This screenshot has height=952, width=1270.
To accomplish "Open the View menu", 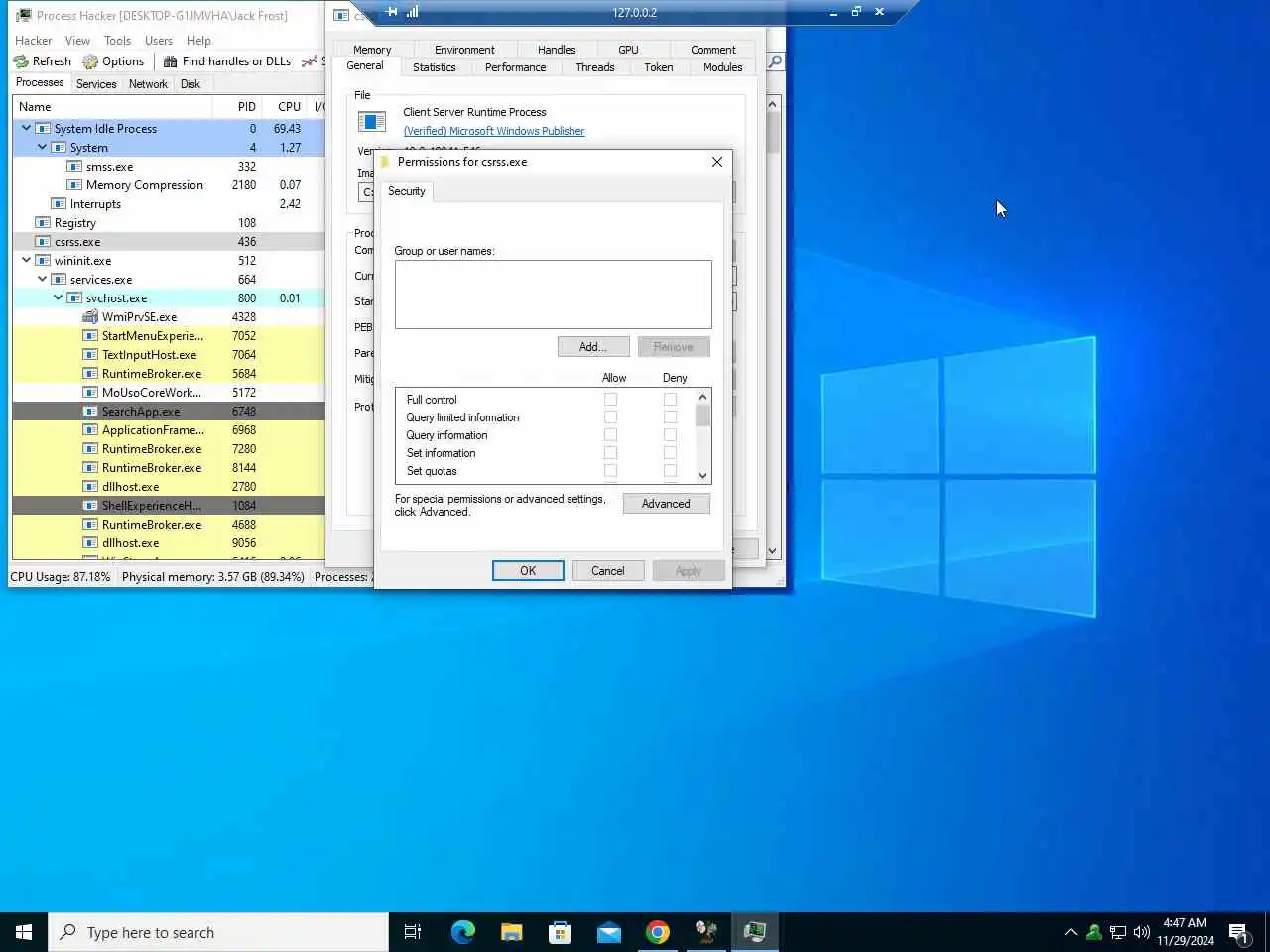I will (x=77, y=41).
